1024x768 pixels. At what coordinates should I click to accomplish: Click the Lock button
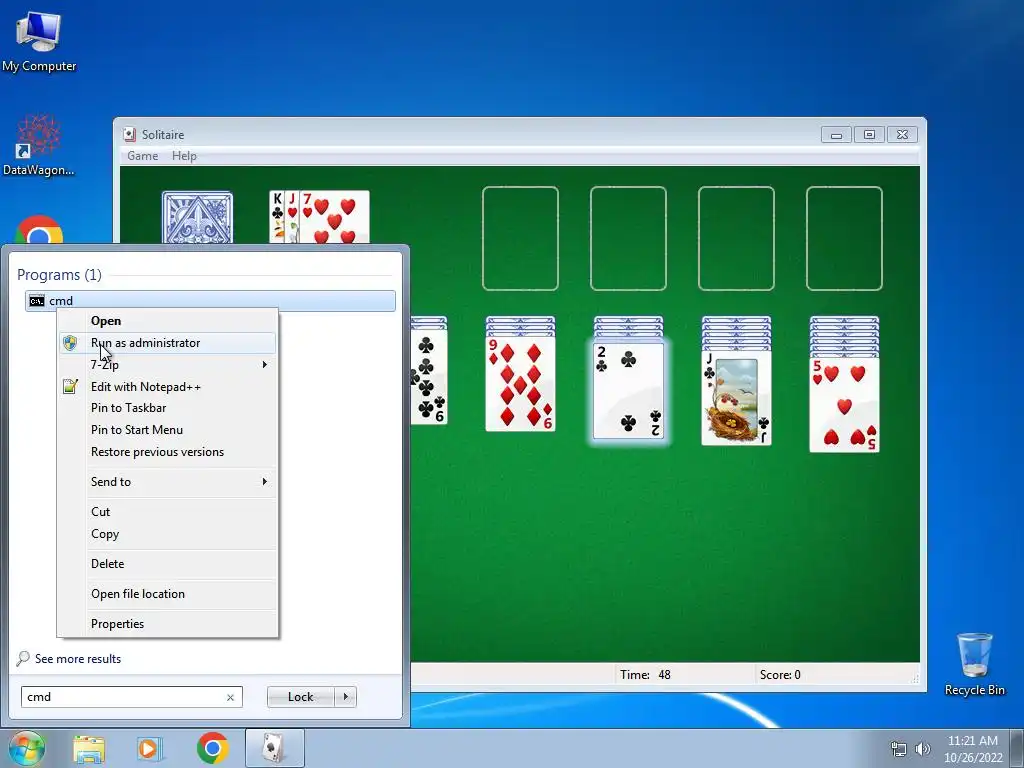[x=300, y=697]
